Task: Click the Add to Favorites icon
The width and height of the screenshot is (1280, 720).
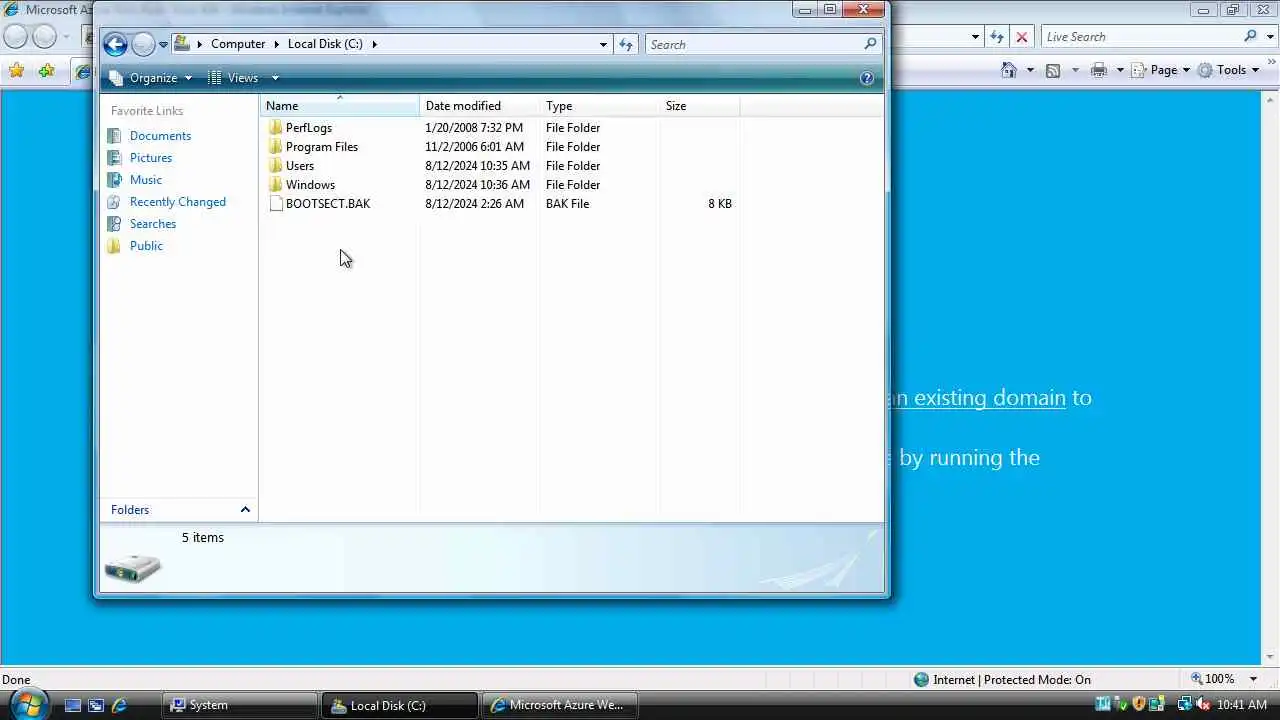Action: pyautogui.click(x=47, y=70)
